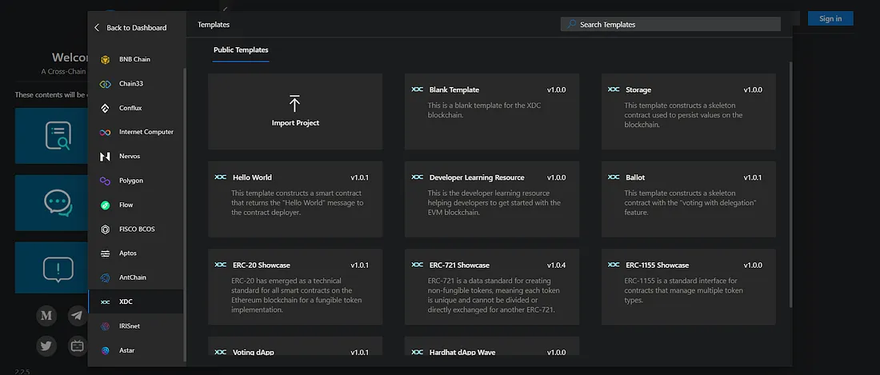The image size is (880, 375).
Task: Select IRISnet in the chain list
Action: [136, 326]
